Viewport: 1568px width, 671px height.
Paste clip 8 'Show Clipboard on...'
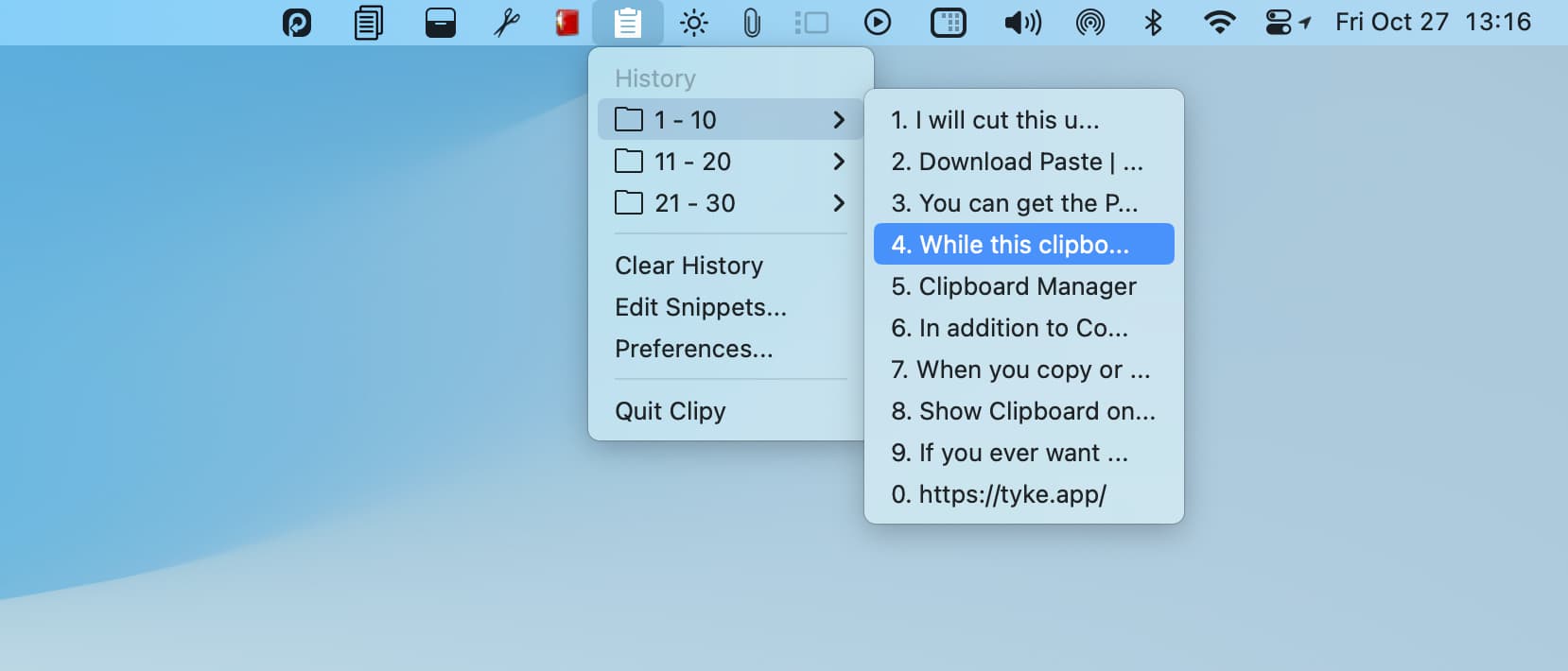(1024, 411)
